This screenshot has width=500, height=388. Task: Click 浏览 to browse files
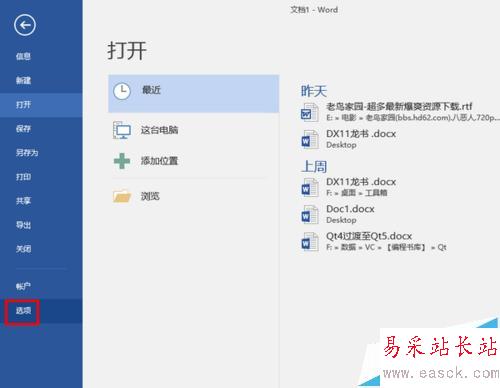[150, 196]
